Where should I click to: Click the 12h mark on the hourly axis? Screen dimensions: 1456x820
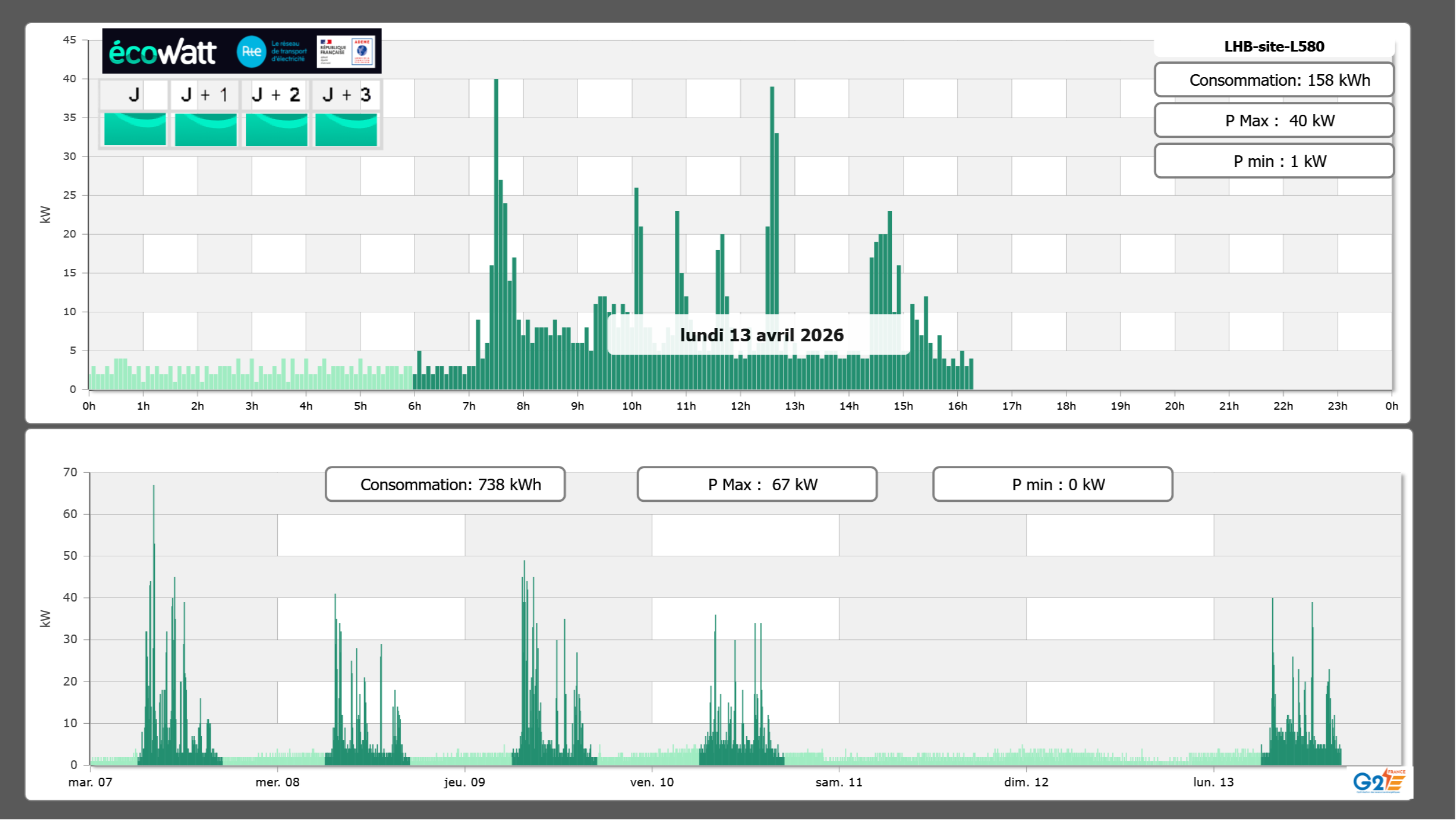[x=740, y=406]
